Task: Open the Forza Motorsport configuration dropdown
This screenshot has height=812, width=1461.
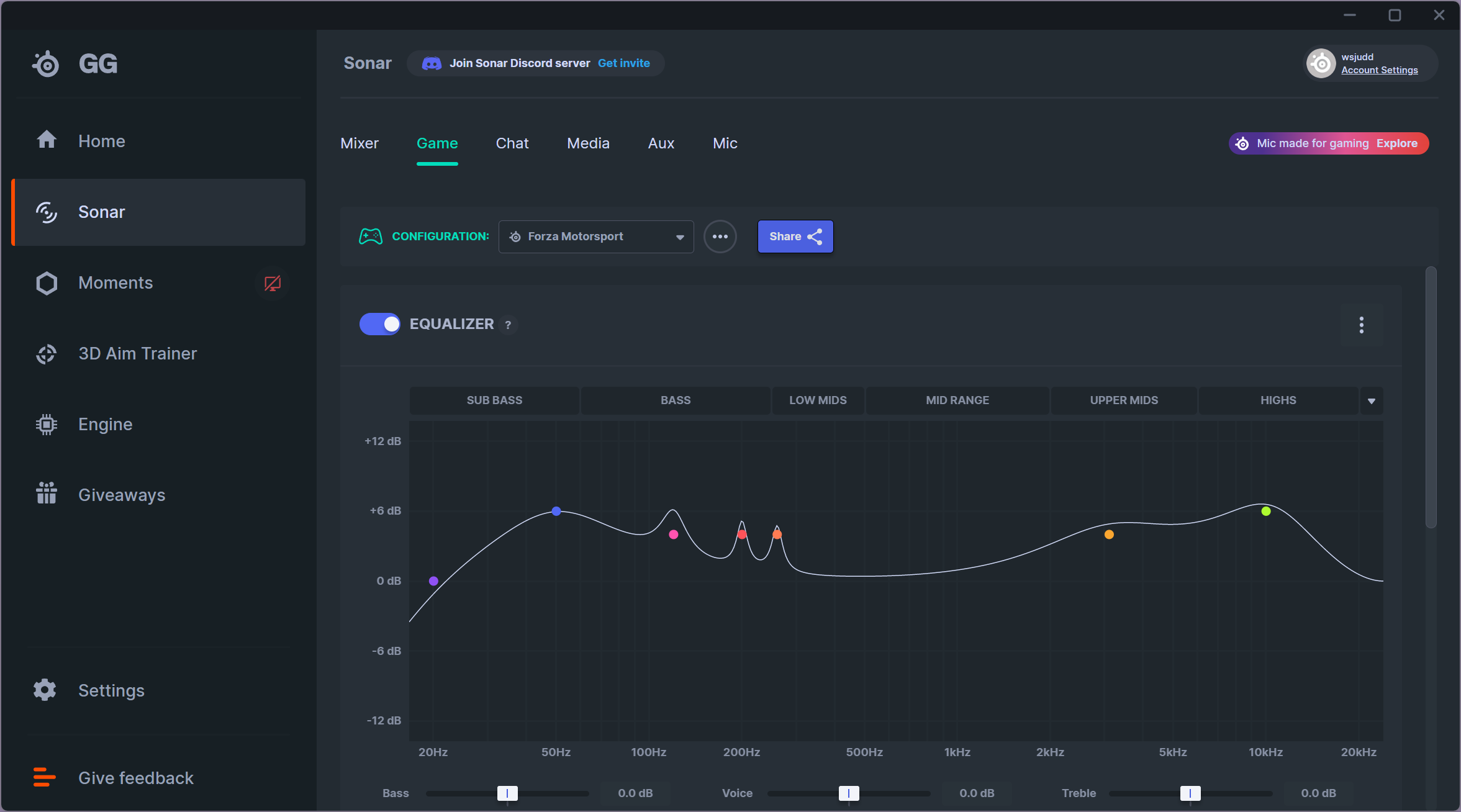Action: click(595, 237)
